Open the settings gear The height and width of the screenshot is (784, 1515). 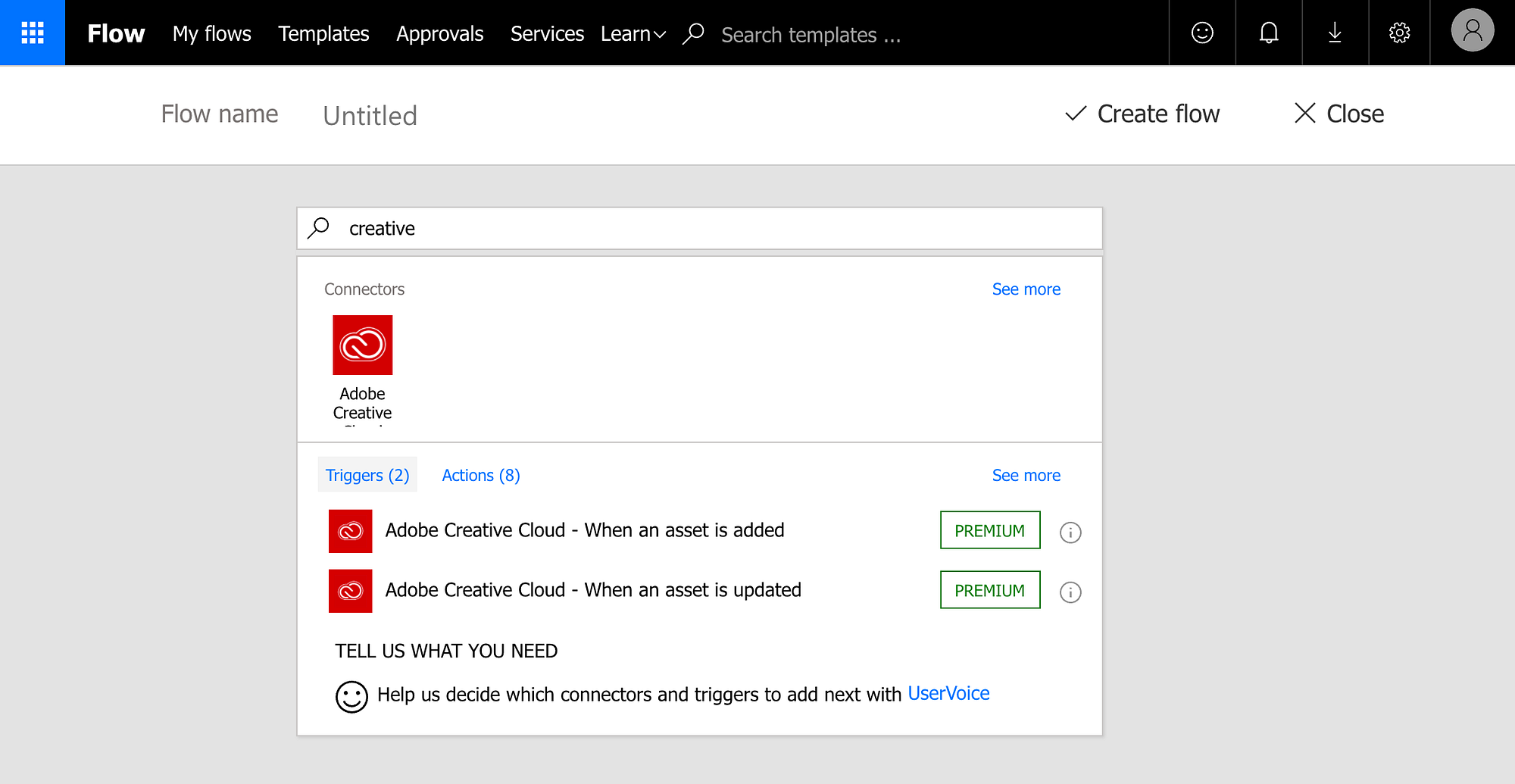click(x=1399, y=33)
